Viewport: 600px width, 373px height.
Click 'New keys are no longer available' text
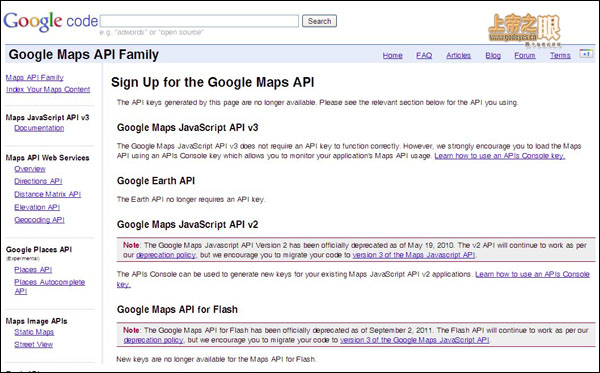(216, 359)
